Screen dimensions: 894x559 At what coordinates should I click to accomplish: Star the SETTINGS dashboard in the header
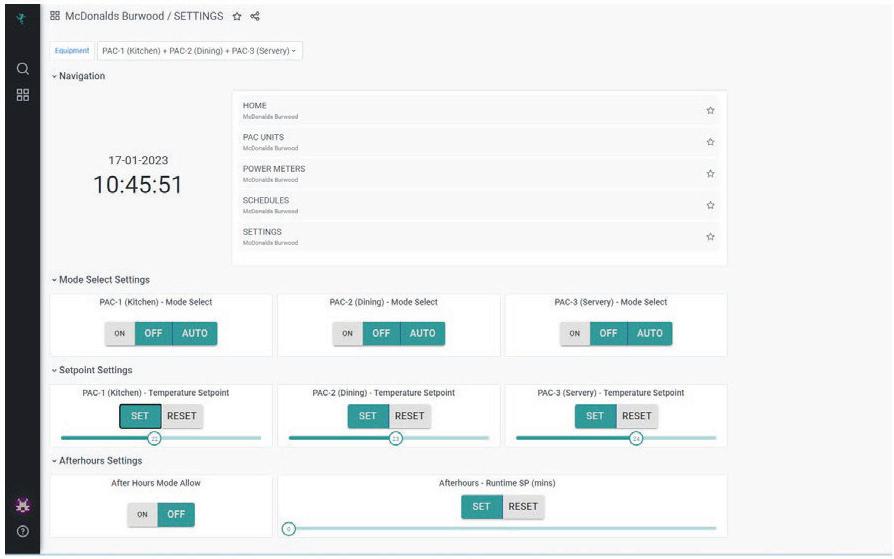(237, 17)
